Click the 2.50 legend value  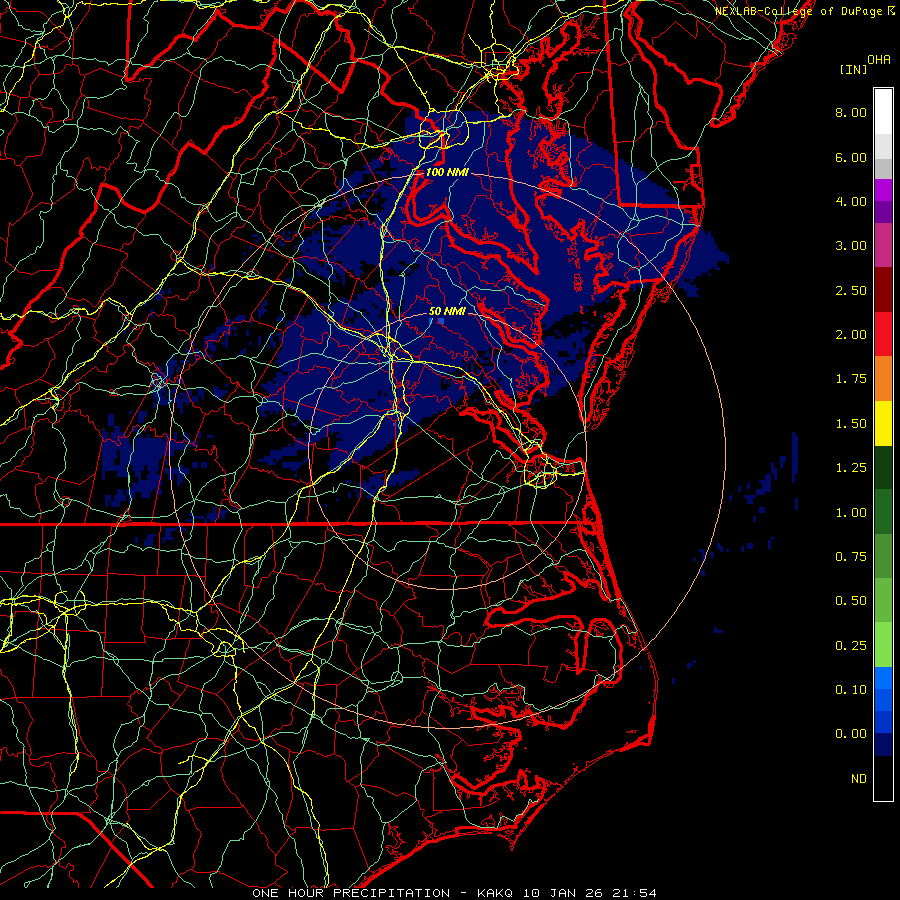click(x=851, y=290)
